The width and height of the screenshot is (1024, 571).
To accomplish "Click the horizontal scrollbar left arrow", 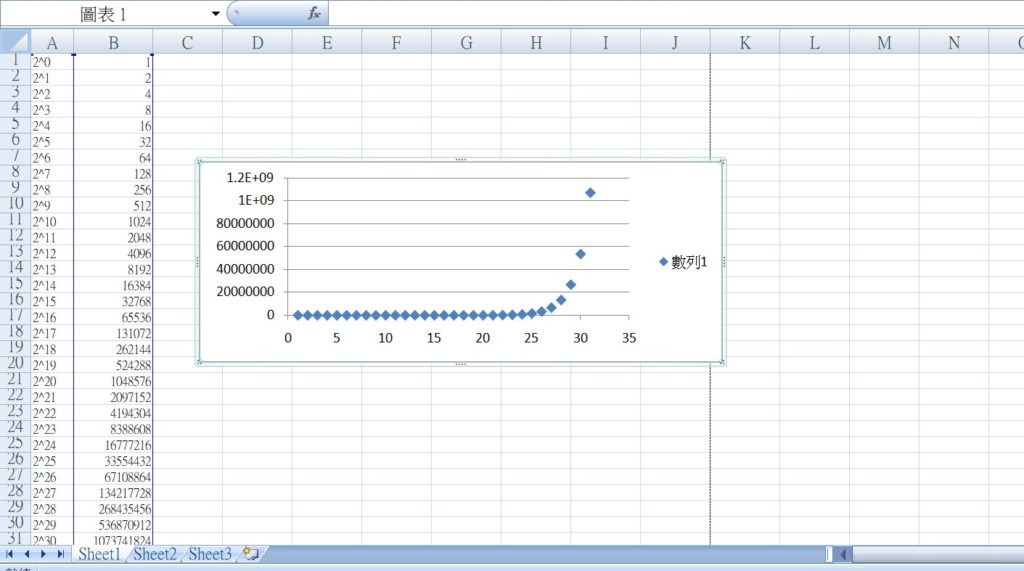I will [x=843, y=554].
